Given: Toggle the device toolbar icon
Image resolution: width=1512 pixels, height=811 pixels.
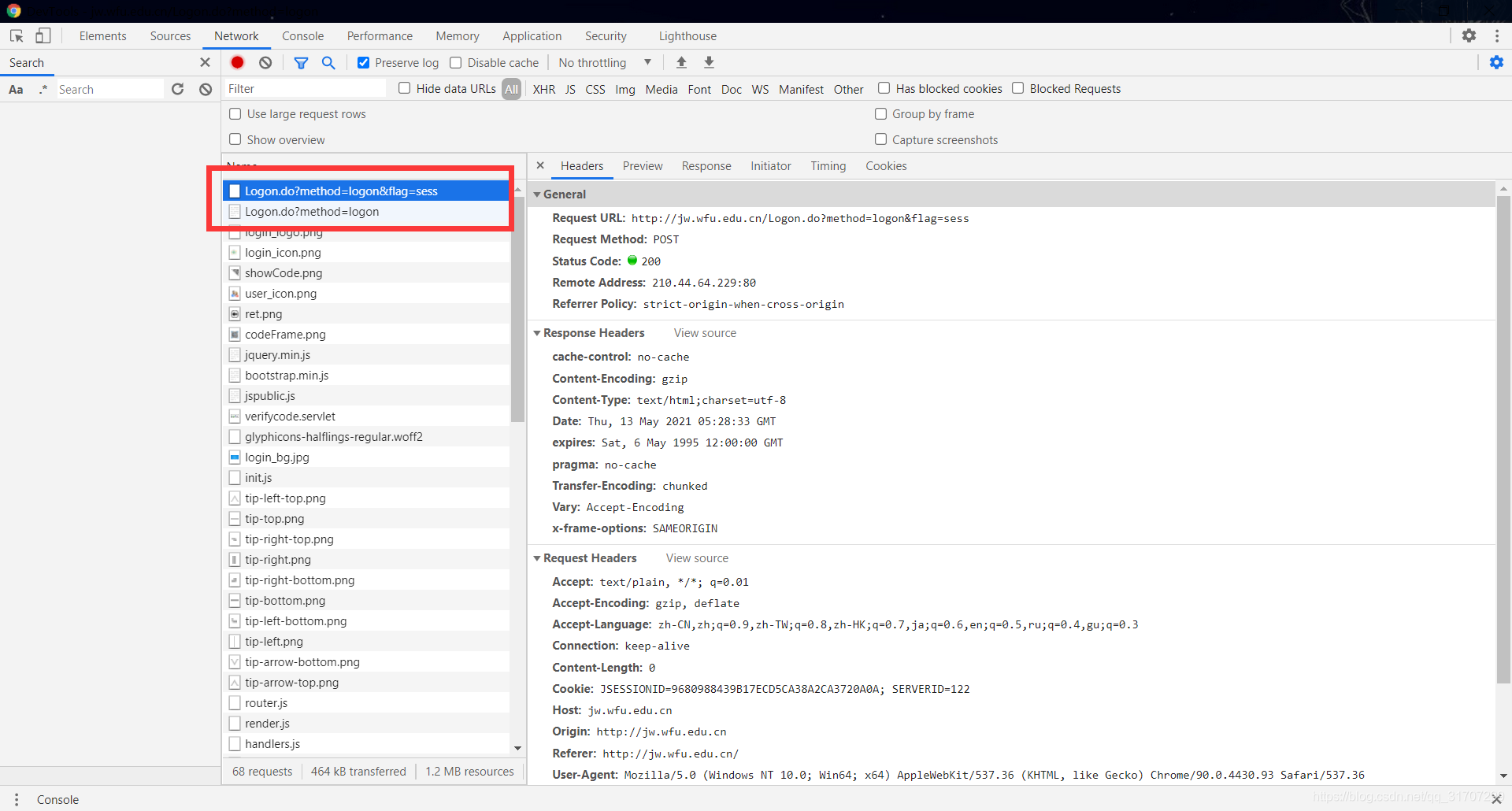Looking at the screenshot, I should (43, 35).
